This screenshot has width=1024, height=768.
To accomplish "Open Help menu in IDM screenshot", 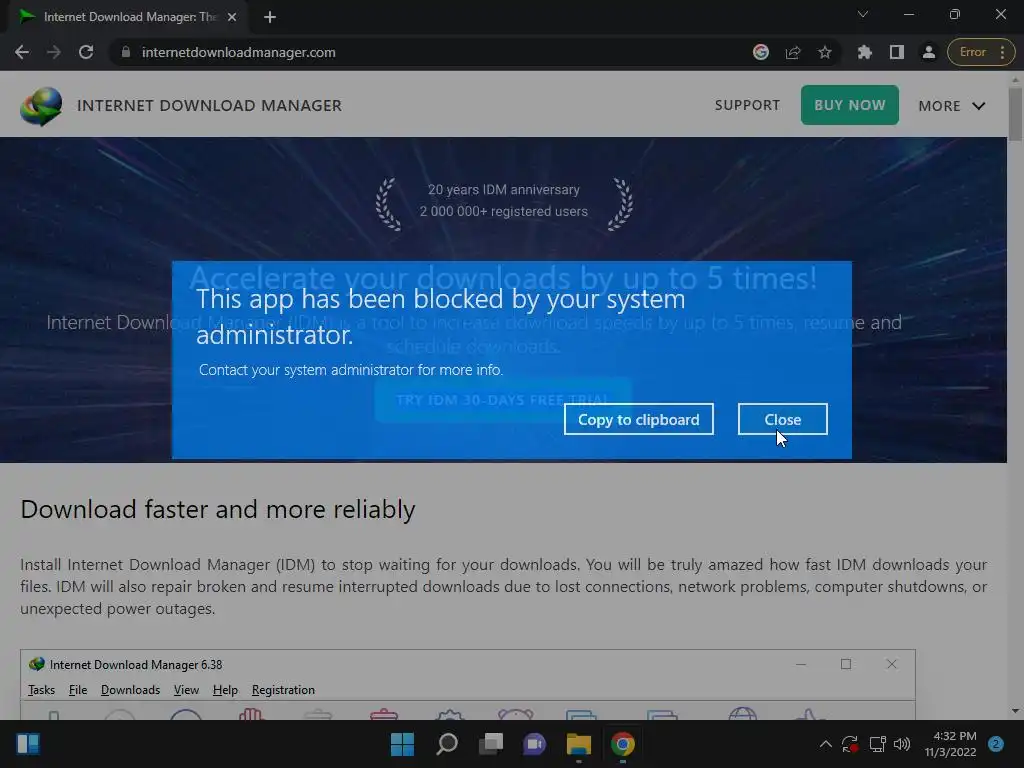I will pyautogui.click(x=225, y=690).
